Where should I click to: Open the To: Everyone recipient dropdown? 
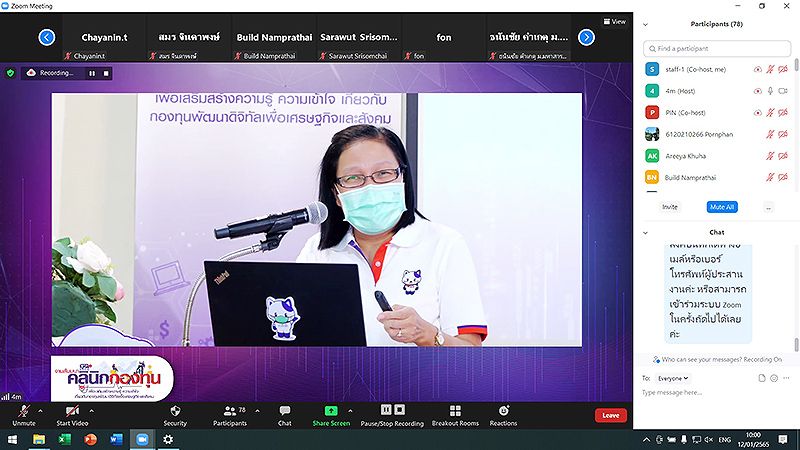click(673, 378)
